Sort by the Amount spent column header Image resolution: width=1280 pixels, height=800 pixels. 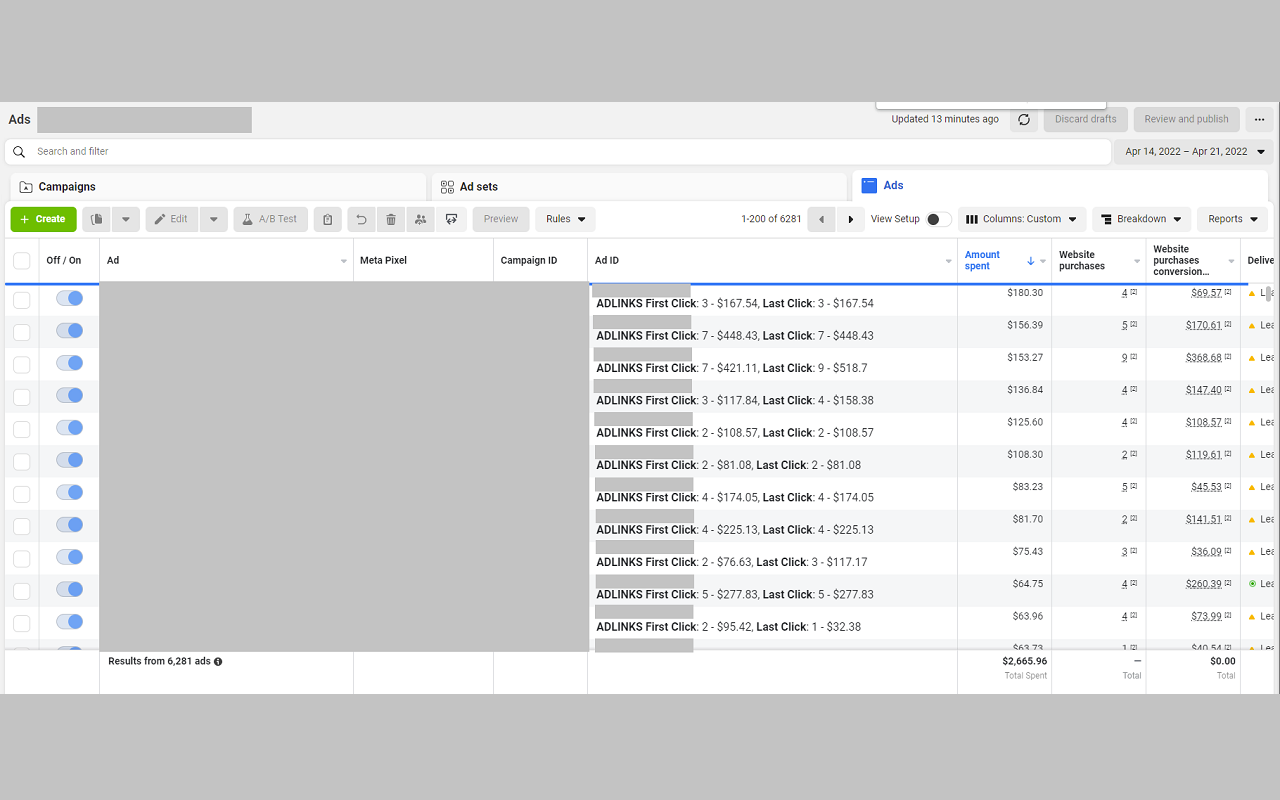point(983,261)
